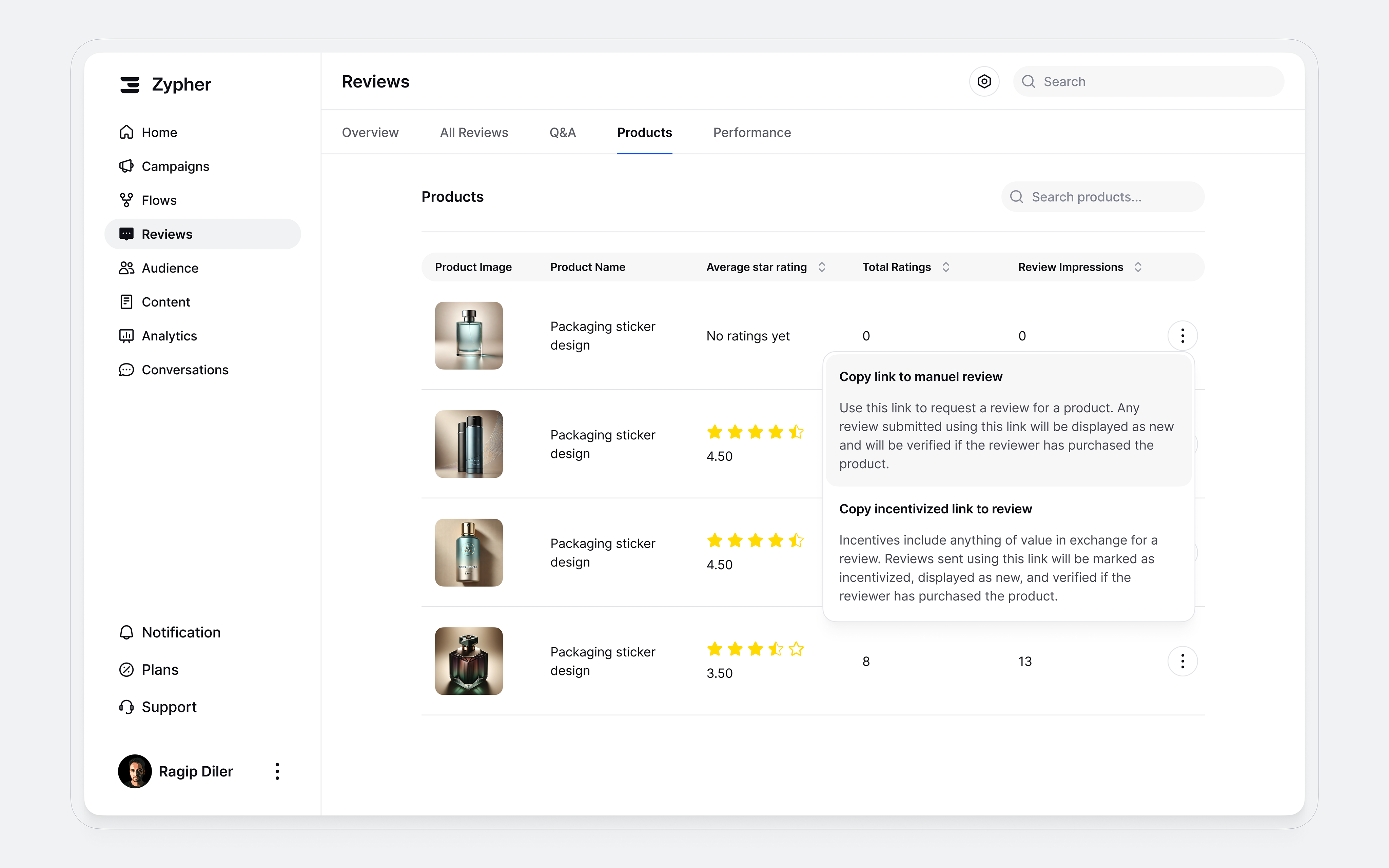1389x868 pixels.
Task: Open the kebab menu next to Ragip Diler
Action: pyautogui.click(x=277, y=771)
